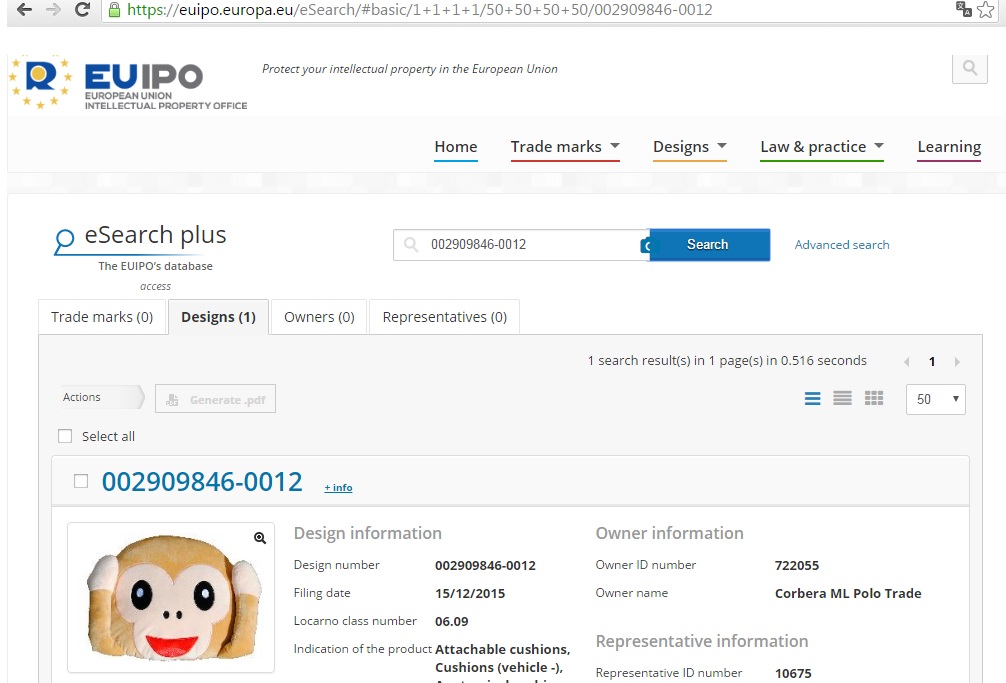Select the filing date 15/12/2015
Image resolution: width=1006 pixels, height=683 pixels.
coord(470,593)
